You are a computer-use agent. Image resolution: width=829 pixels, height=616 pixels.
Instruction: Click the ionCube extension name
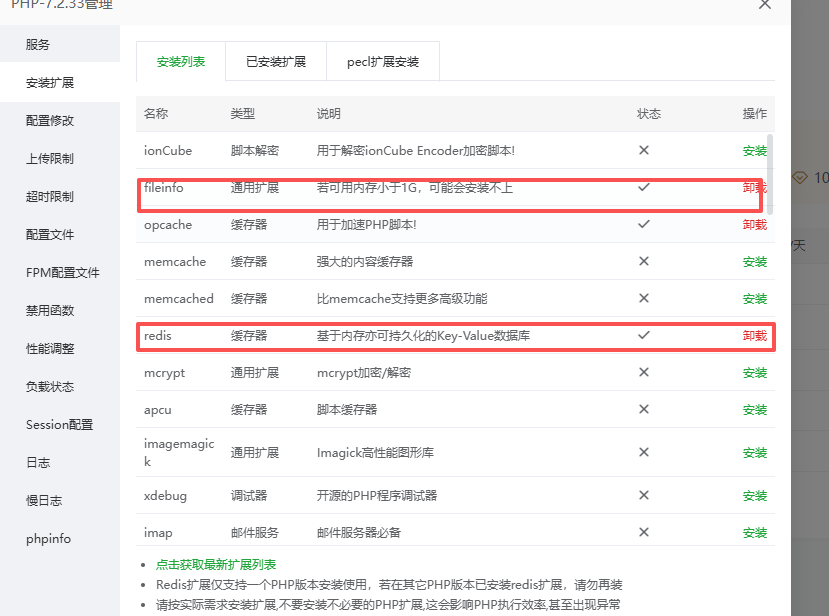coord(168,151)
